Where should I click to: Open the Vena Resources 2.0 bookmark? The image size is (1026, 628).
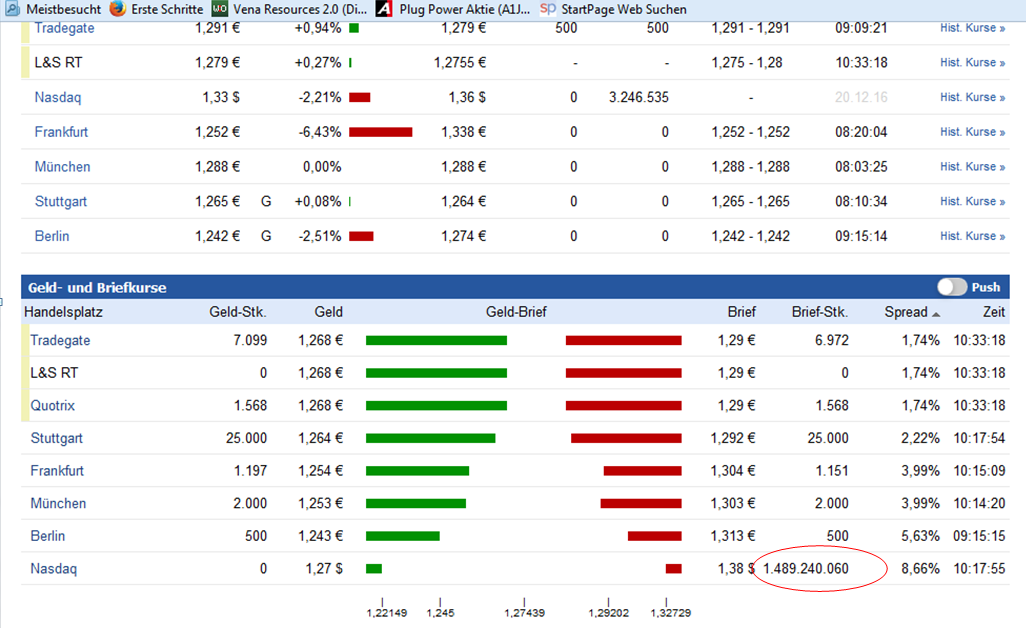291,9
